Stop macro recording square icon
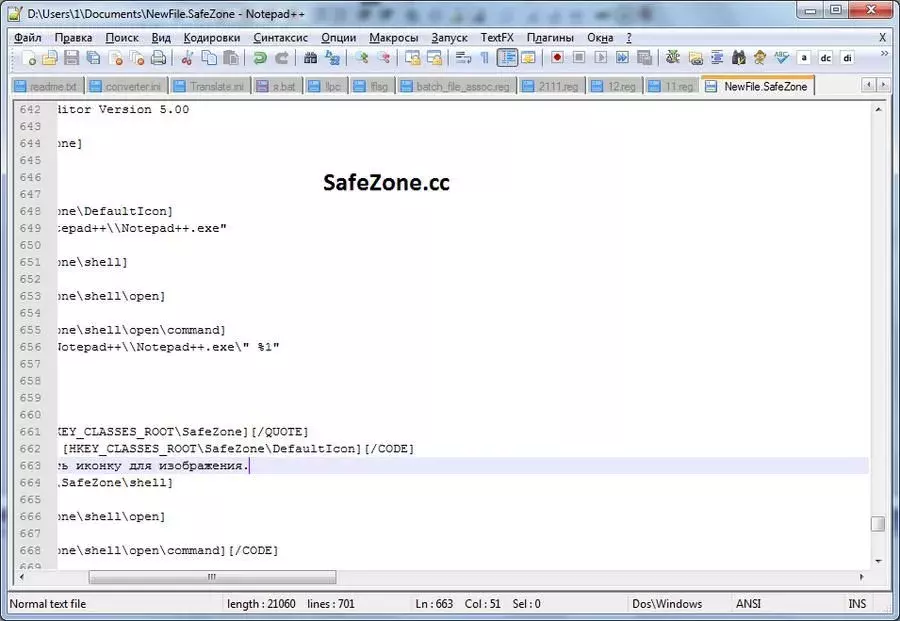 (579, 58)
